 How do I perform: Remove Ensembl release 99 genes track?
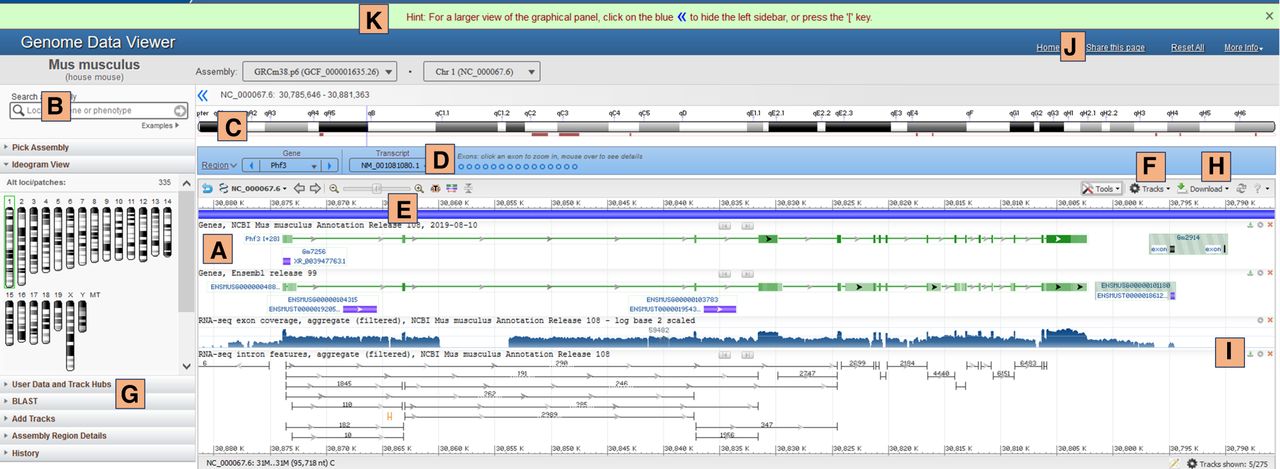pos(1270,272)
